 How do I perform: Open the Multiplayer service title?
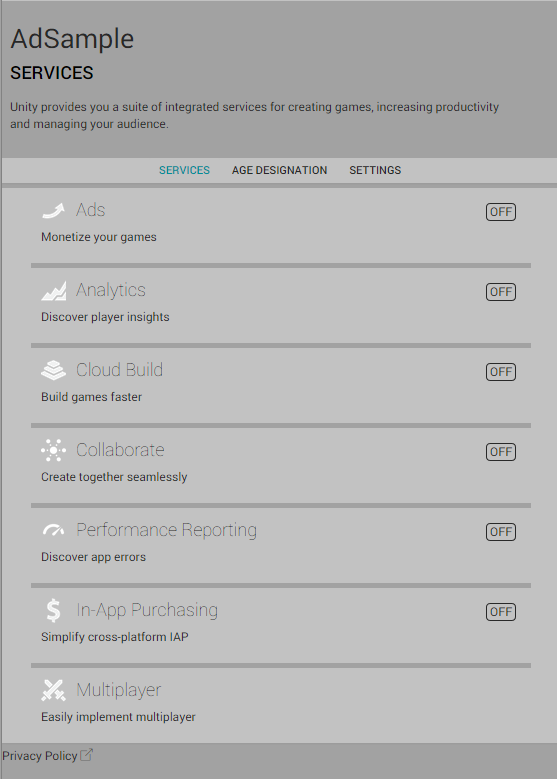pos(119,691)
